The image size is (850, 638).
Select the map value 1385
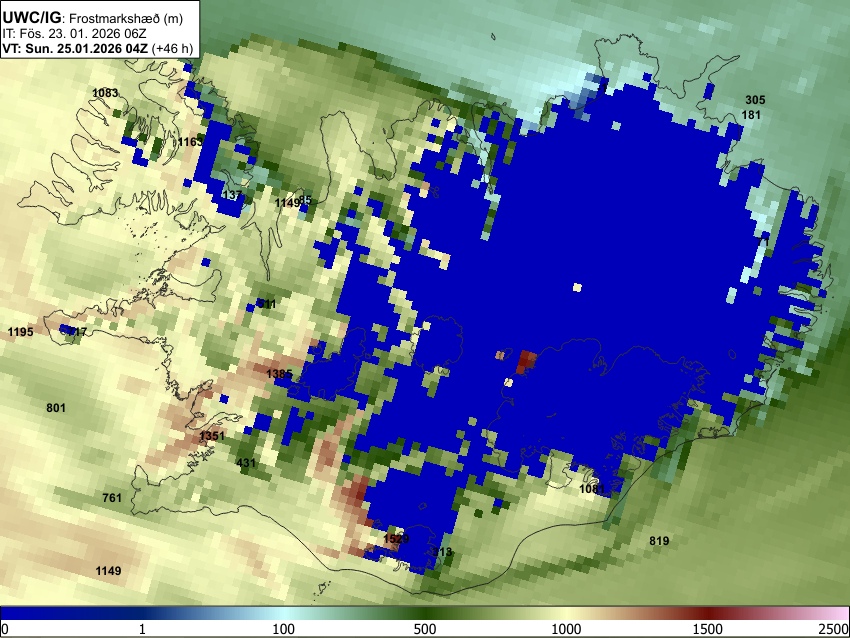pyautogui.click(x=279, y=374)
